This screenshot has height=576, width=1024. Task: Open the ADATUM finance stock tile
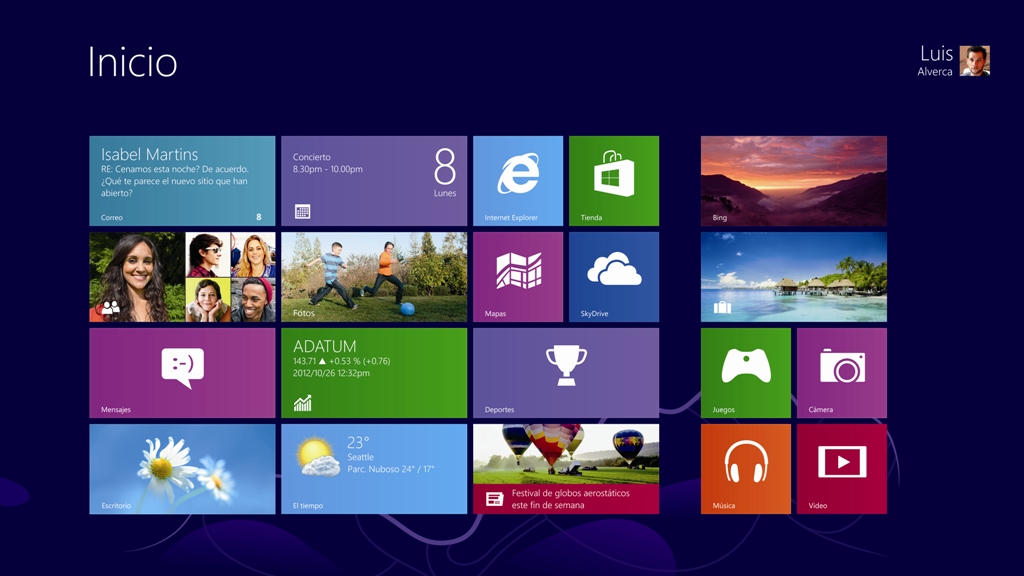tap(374, 372)
